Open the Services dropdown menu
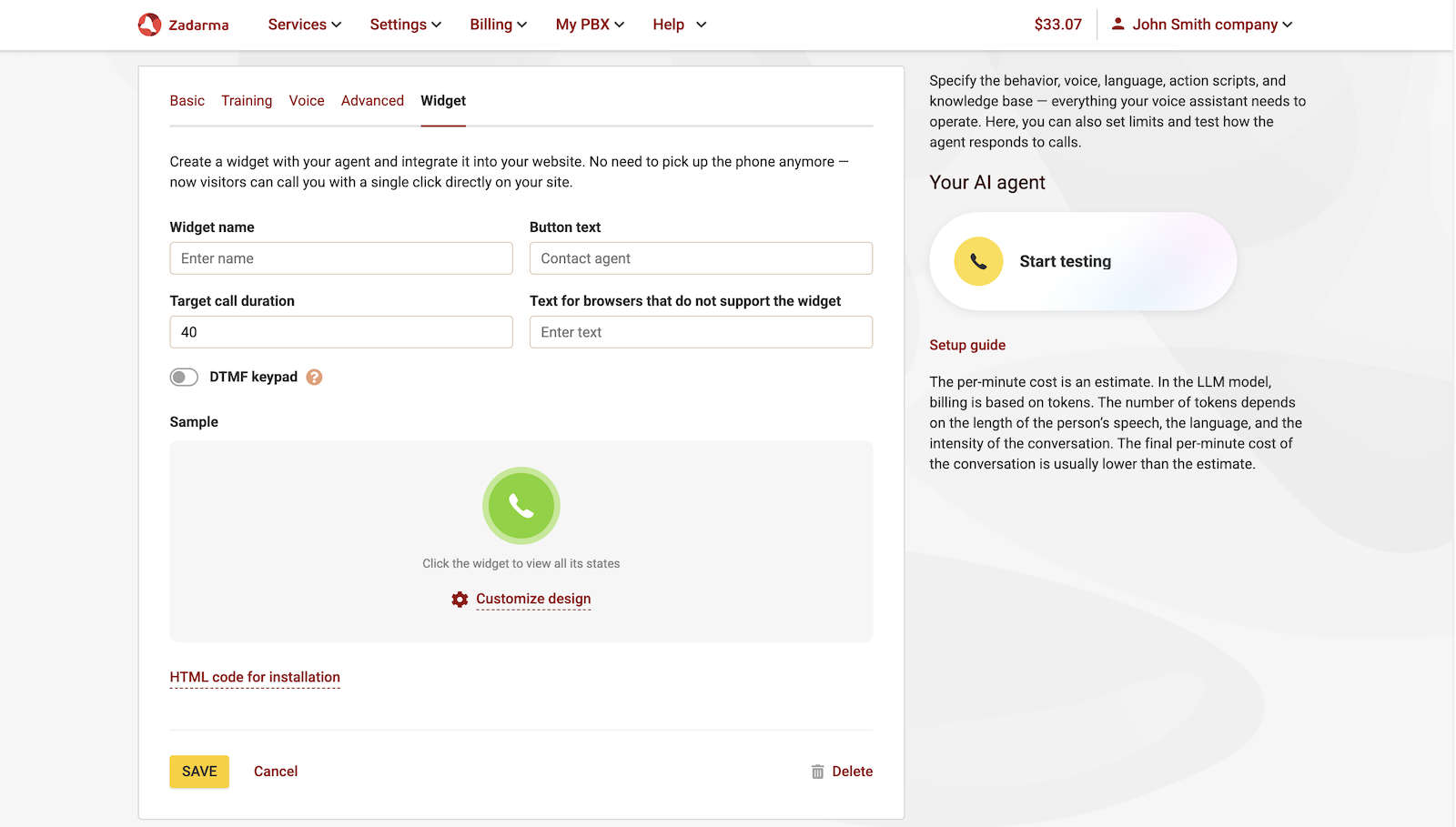This screenshot has width=1456, height=827. [x=304, y=25]
